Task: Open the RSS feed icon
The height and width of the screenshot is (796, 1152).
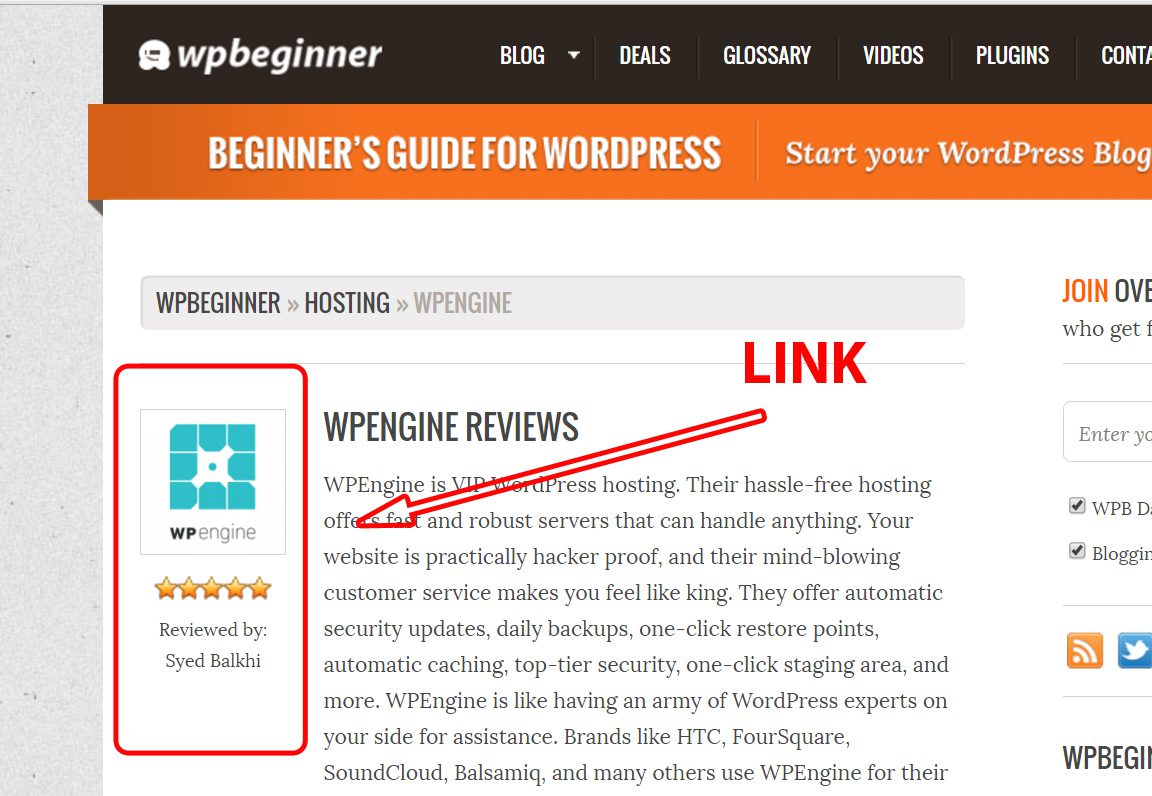Action: tap(1084, 650)
